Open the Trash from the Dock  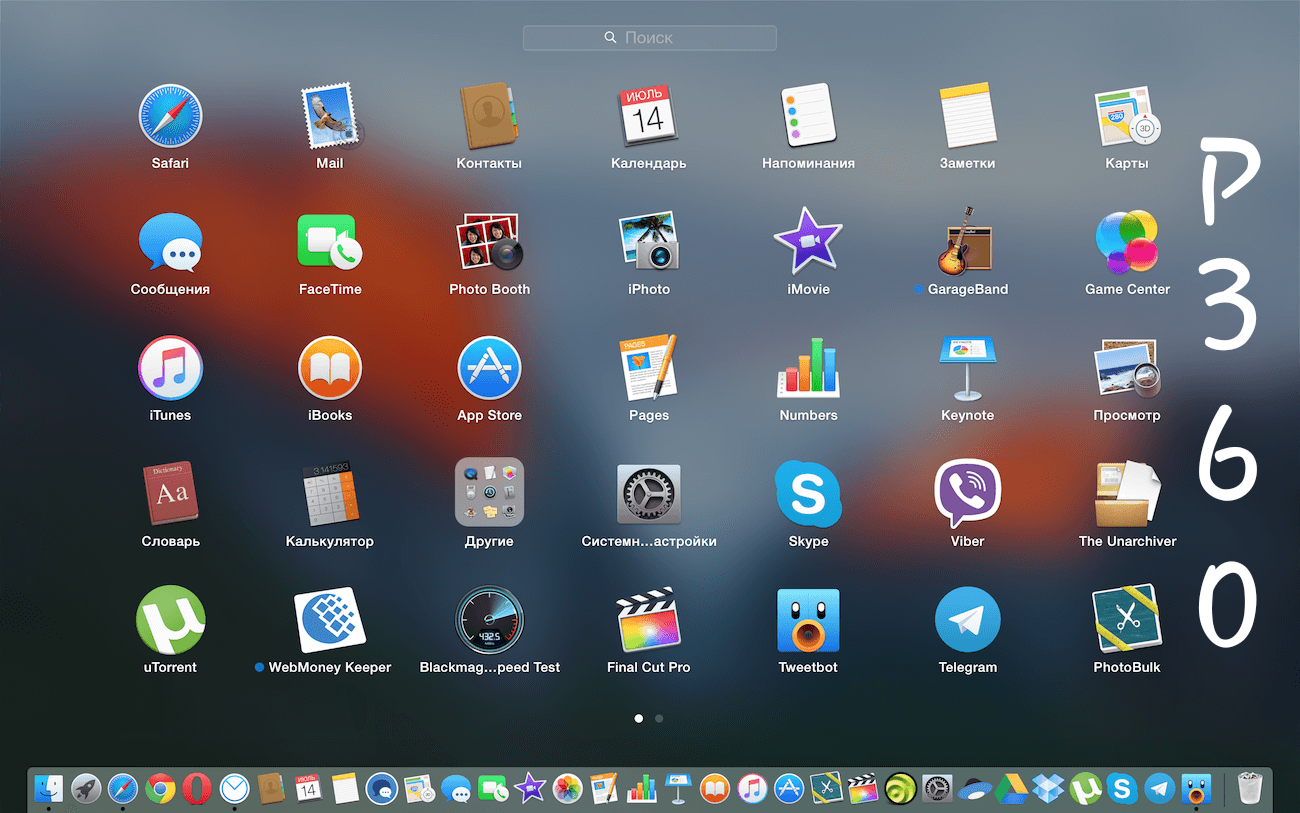pos(1249,789)
